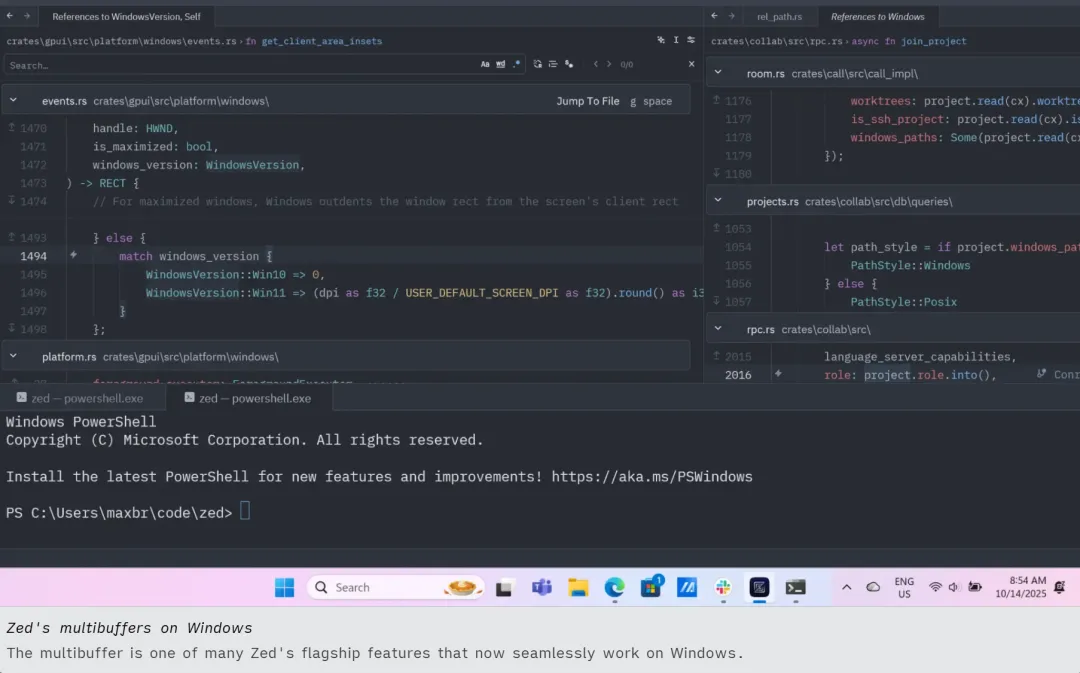Click Jump To File button

click(588, 101)
